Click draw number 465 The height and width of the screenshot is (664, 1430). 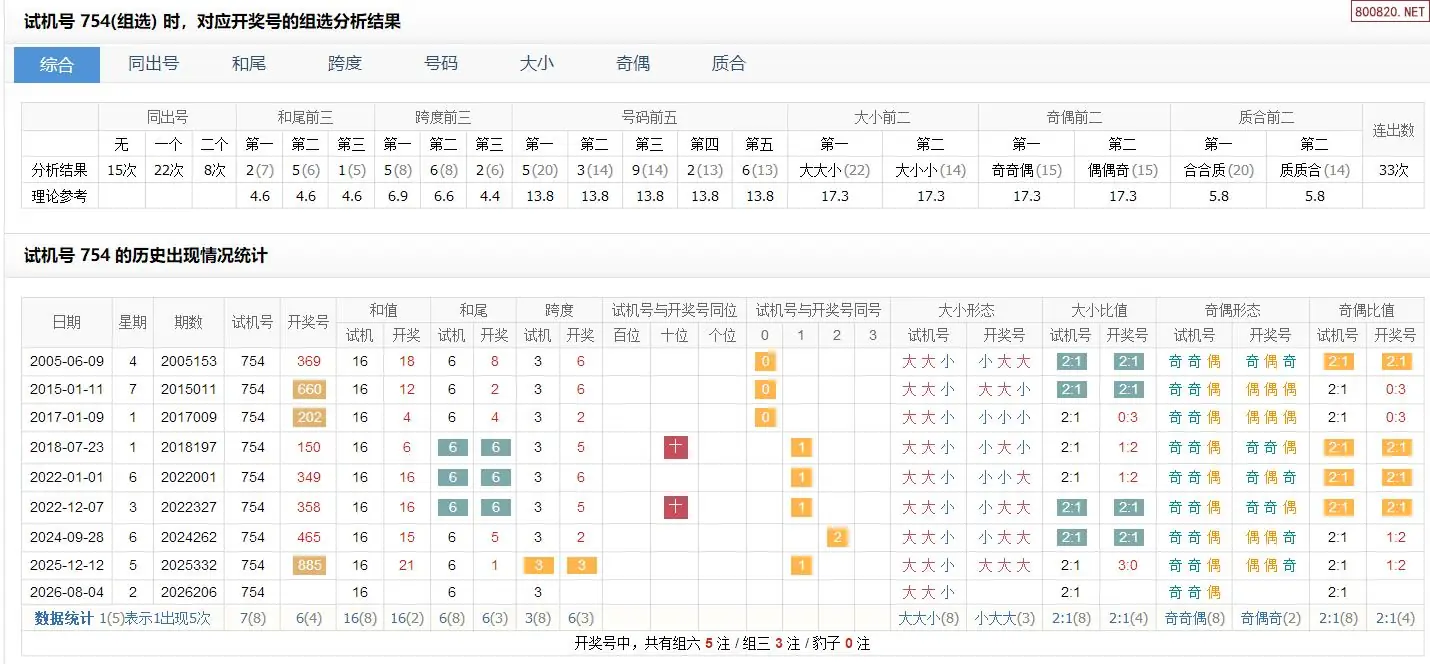[x=309, y=537]
